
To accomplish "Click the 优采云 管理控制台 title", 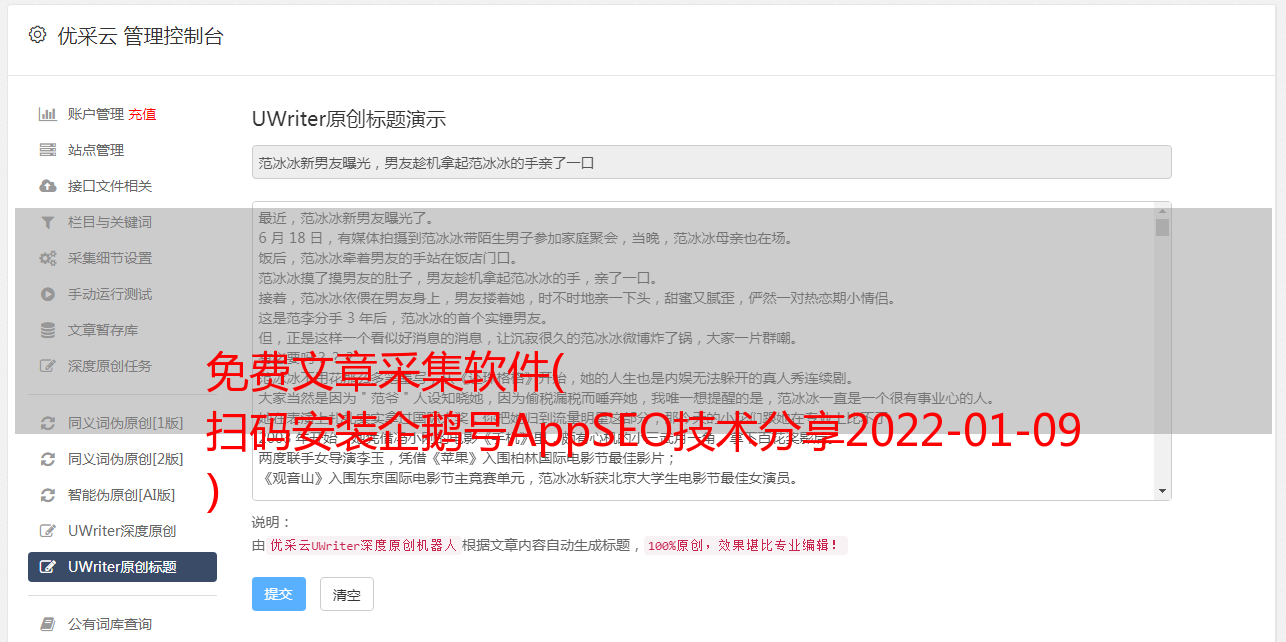I will 140,37.
